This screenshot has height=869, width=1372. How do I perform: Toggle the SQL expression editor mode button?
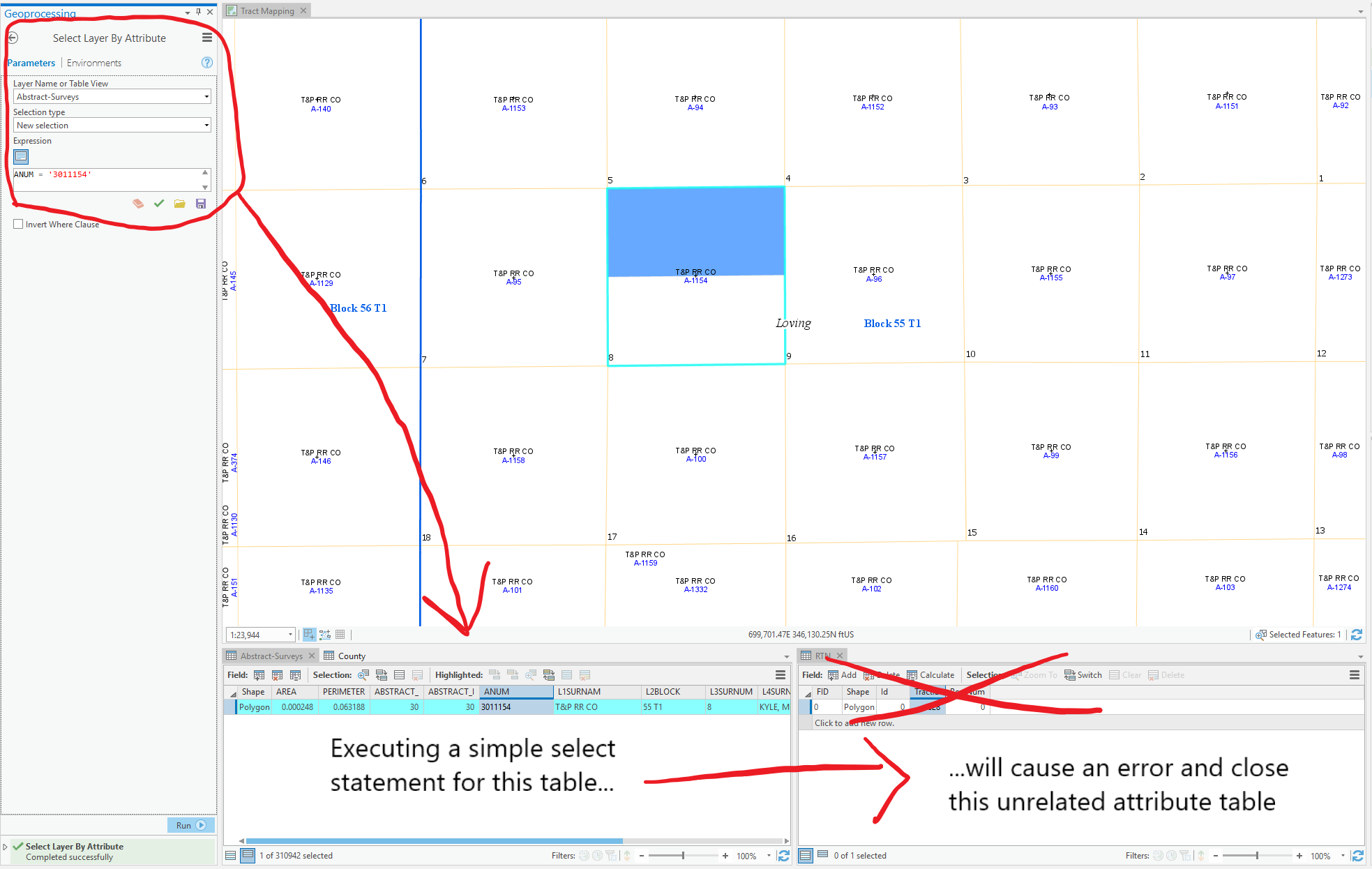point(21,157)
